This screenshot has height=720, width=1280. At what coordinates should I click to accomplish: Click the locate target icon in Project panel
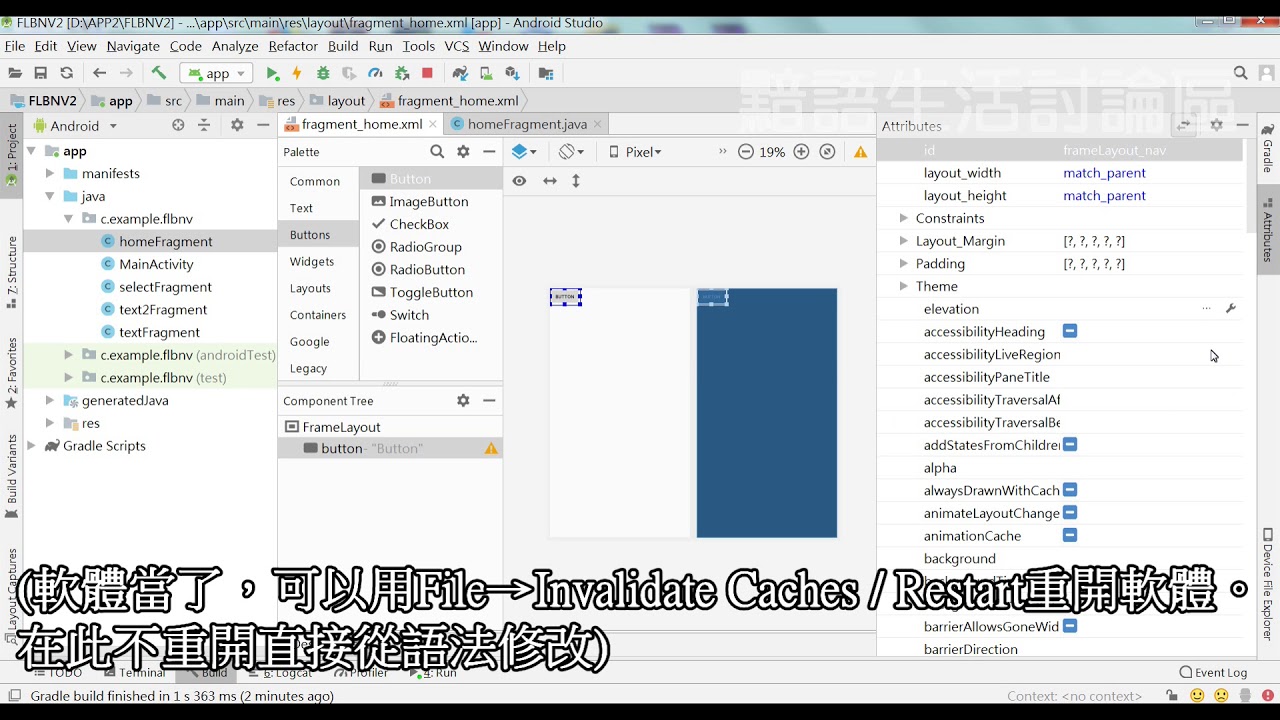tap(178, 125)
